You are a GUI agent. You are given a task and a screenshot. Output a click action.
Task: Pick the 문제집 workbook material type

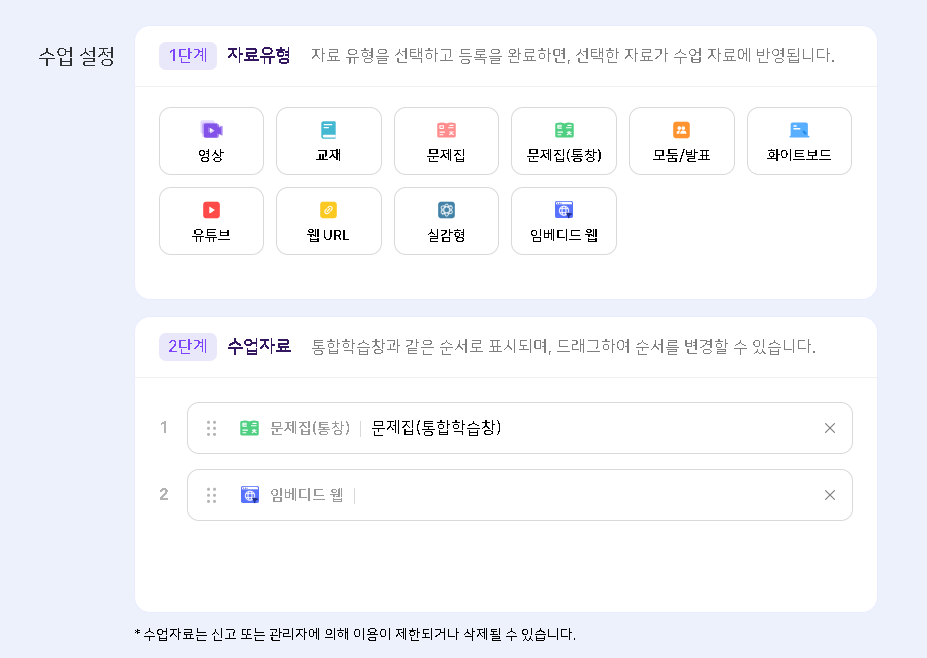[x=446, y=141]
